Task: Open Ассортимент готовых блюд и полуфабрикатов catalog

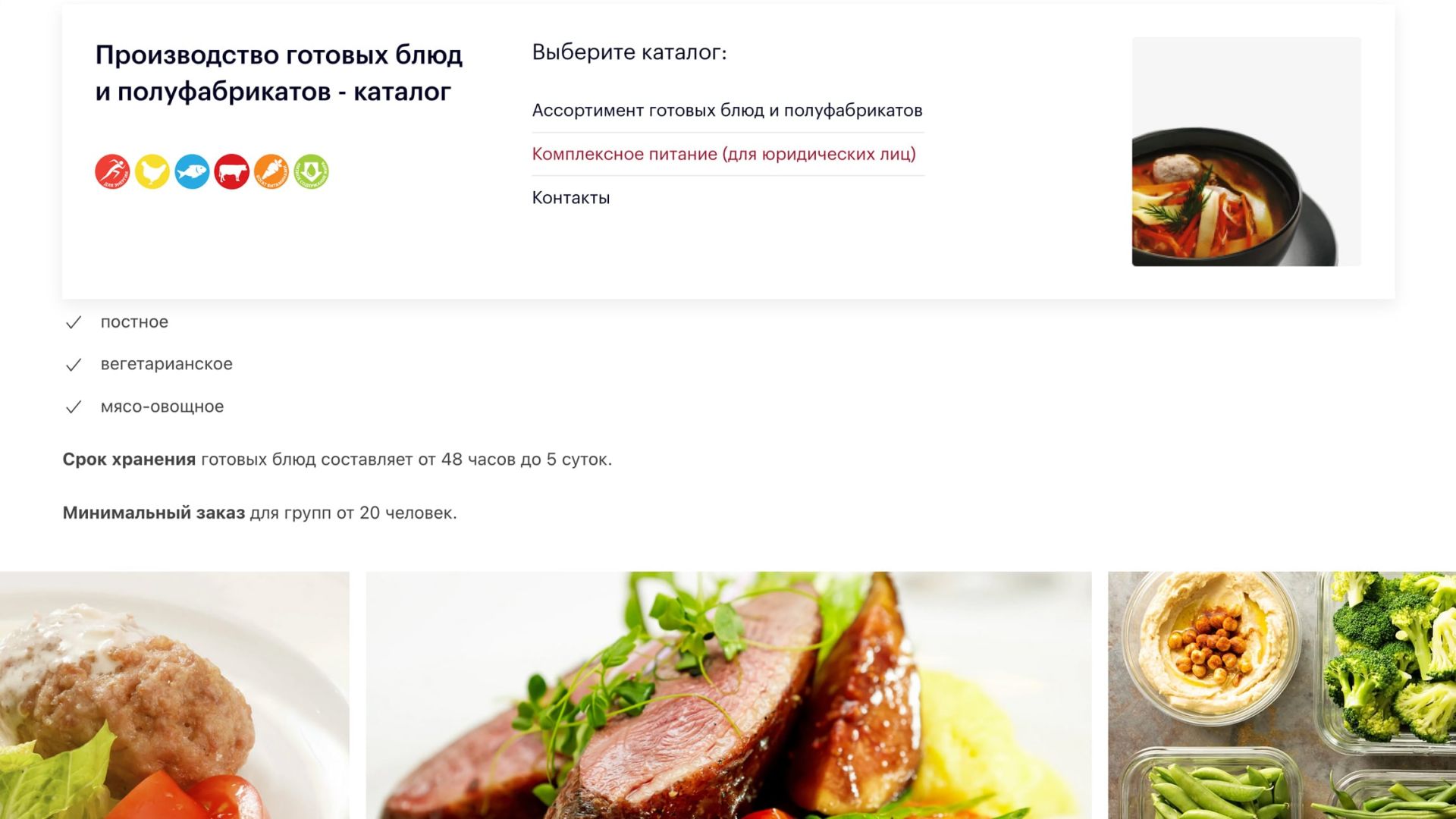Action: point(727,111)
